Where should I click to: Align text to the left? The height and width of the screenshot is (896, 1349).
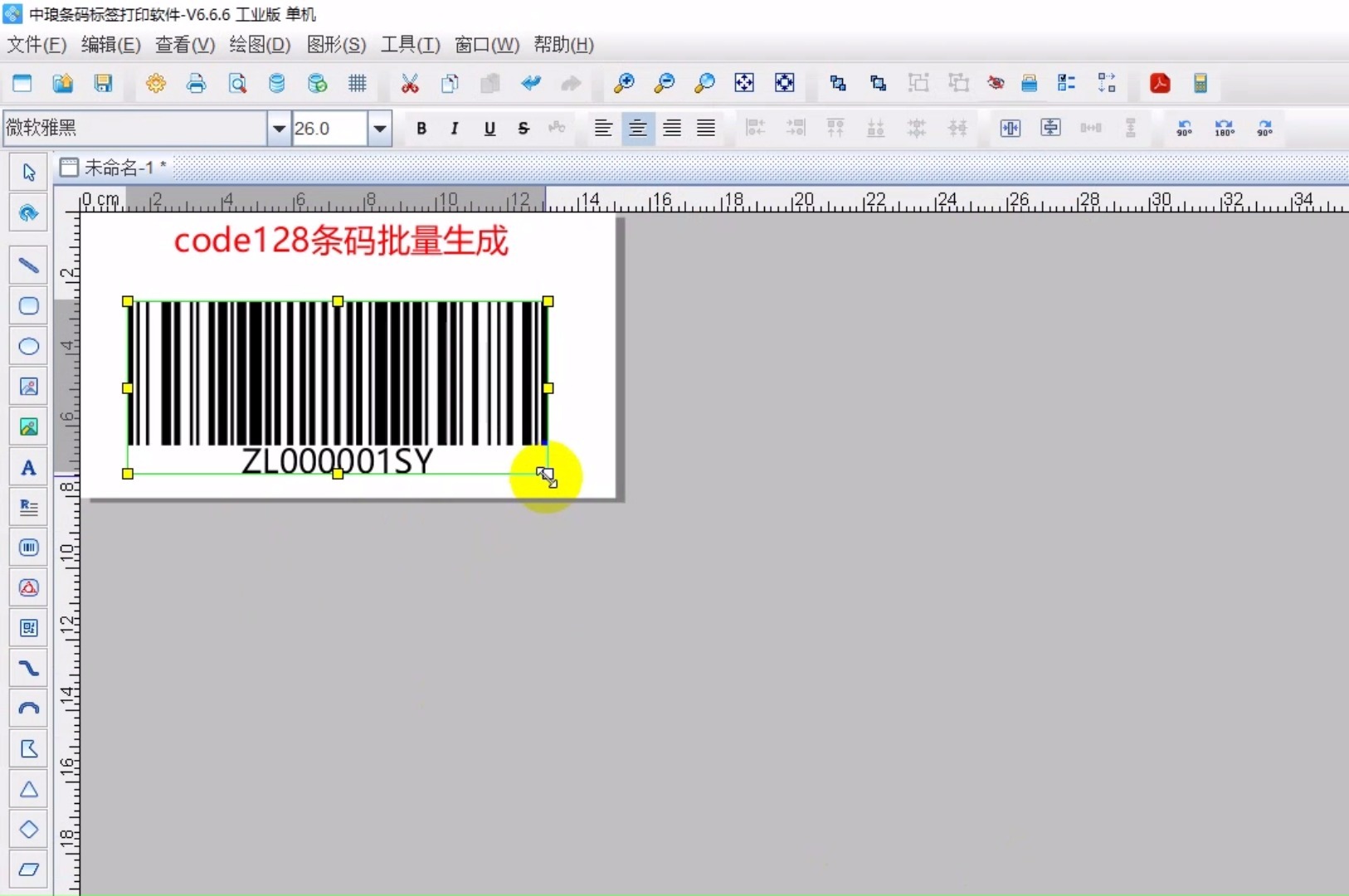603,129
